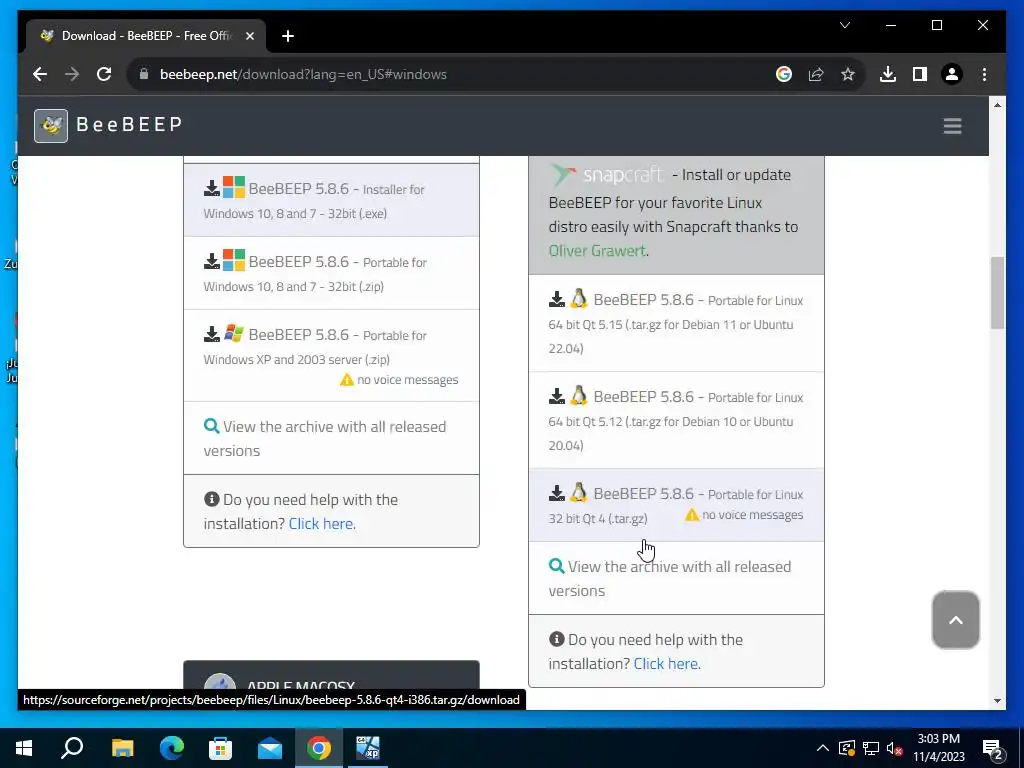Click page scrollbar down arrow
Screen dimensions: 1024x768
click(997, 701)
